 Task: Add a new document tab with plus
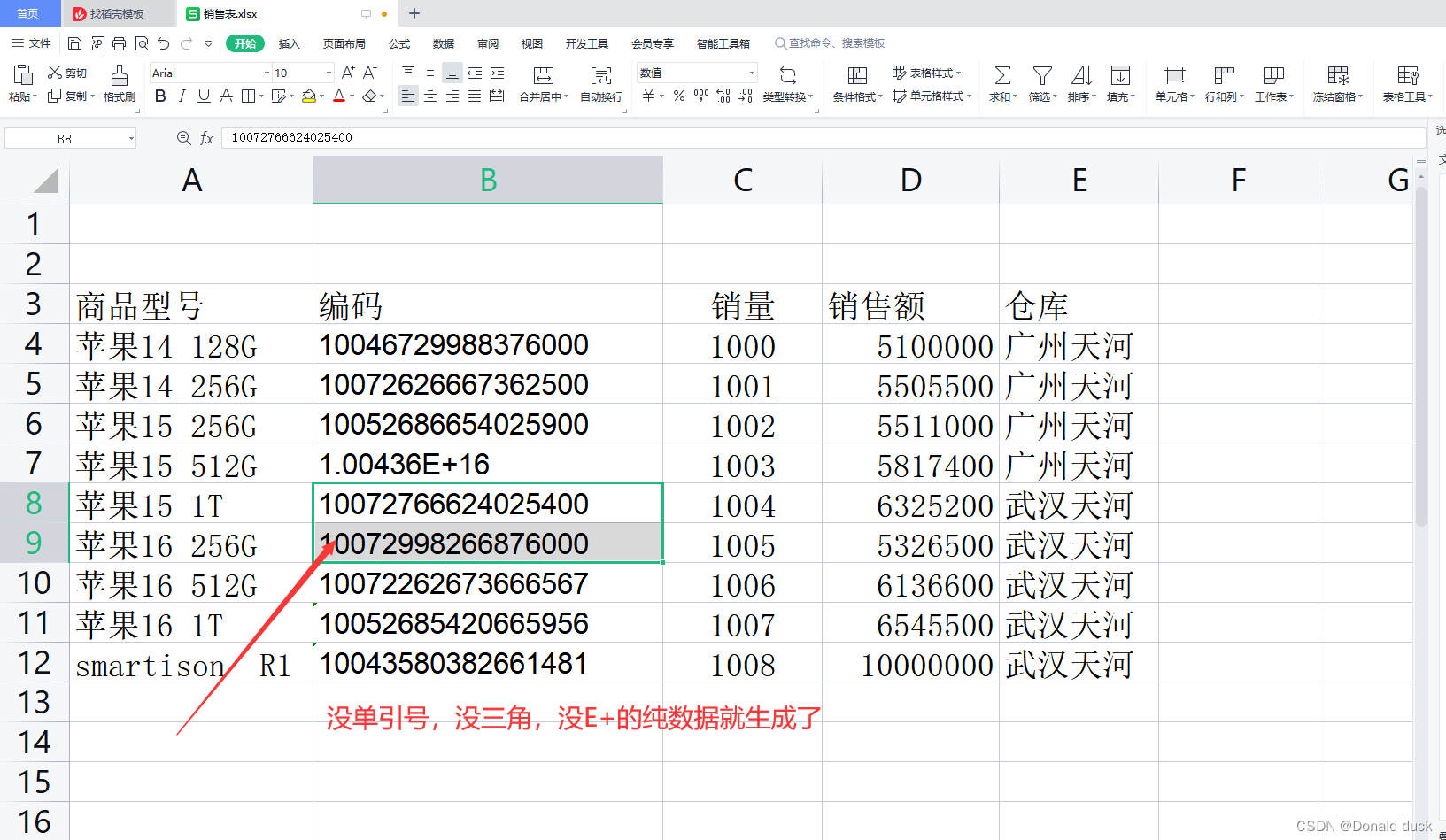[x=414, y=13]
